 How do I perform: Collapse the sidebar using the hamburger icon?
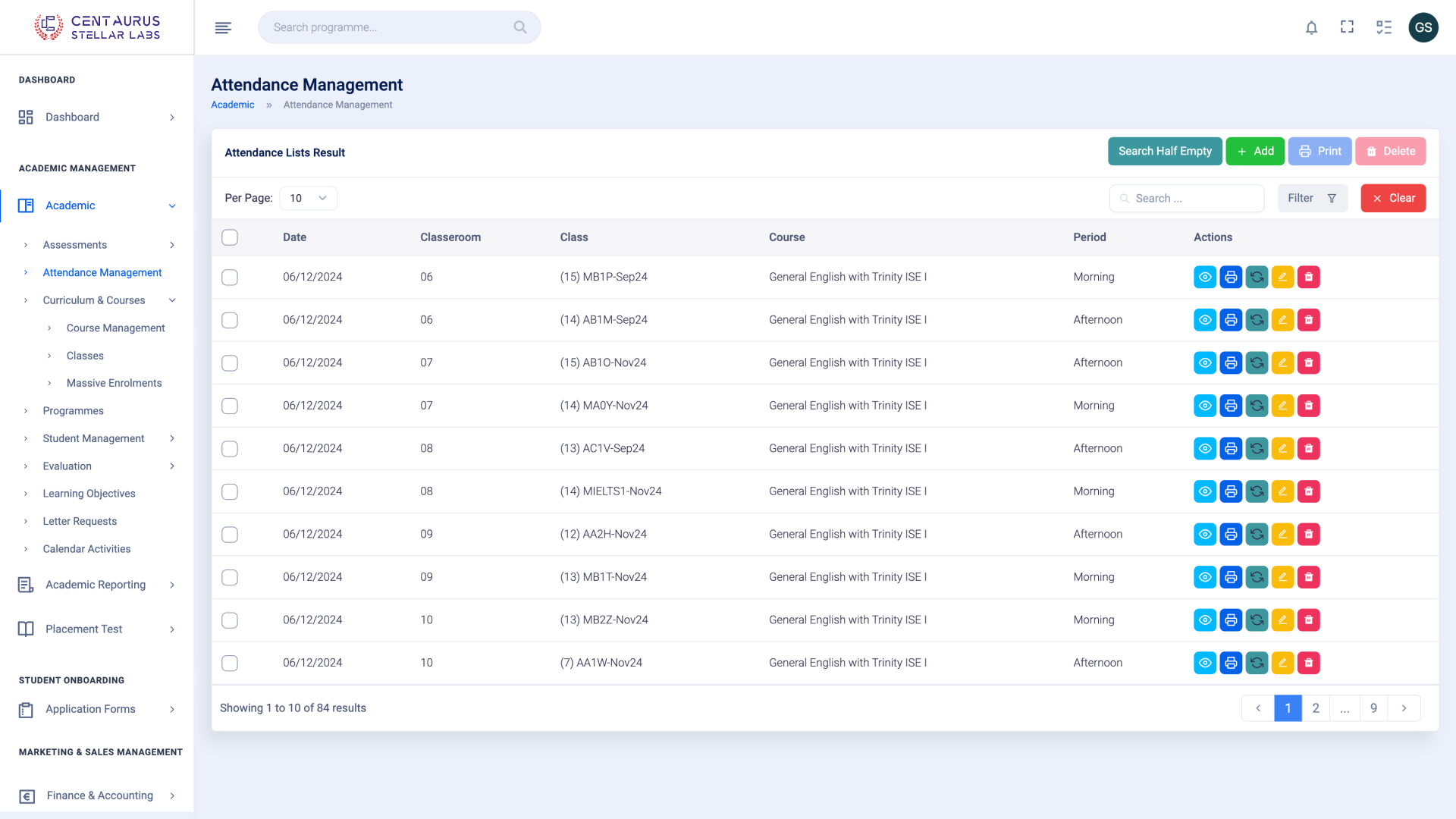pos(223,27)
